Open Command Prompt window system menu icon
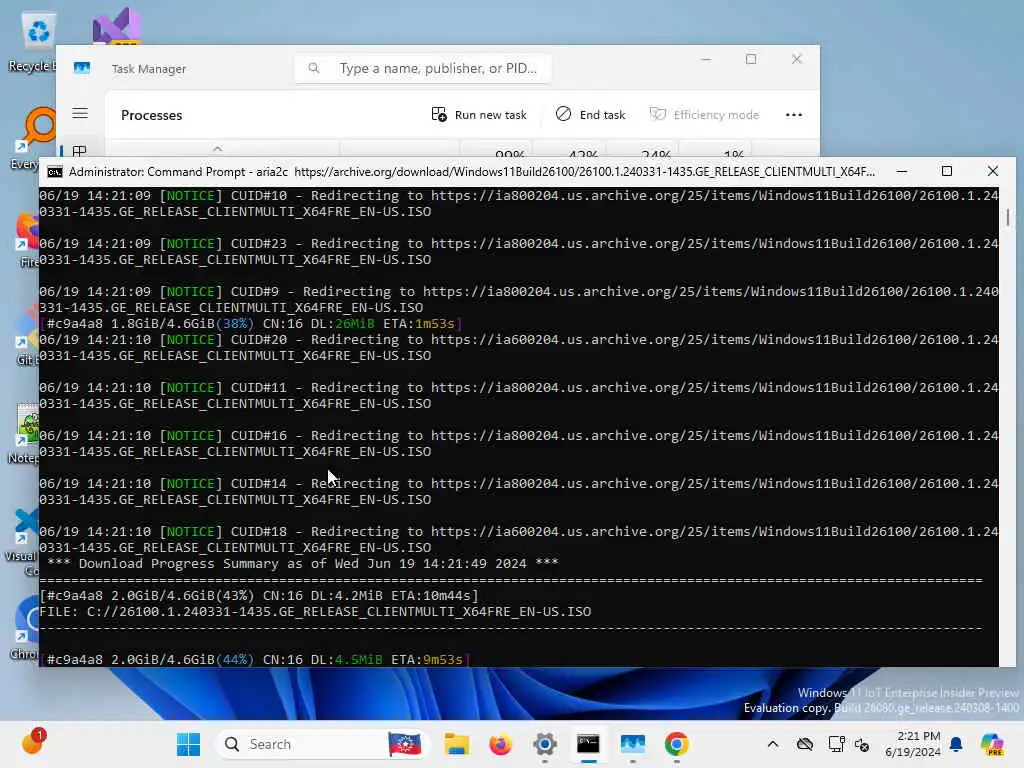Image resolution: width=1024 pixels, height=768 pixels. pos(55,172)
